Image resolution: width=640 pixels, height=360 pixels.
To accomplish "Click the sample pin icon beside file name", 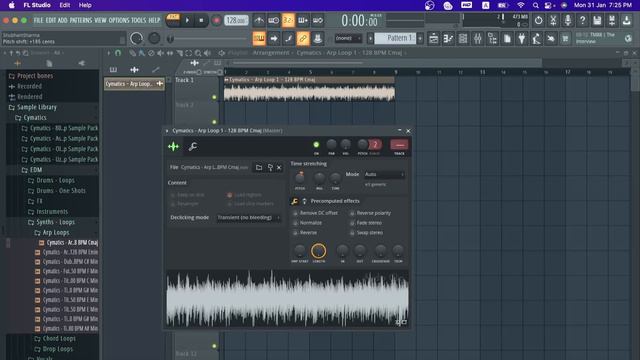I will [270, 167].
